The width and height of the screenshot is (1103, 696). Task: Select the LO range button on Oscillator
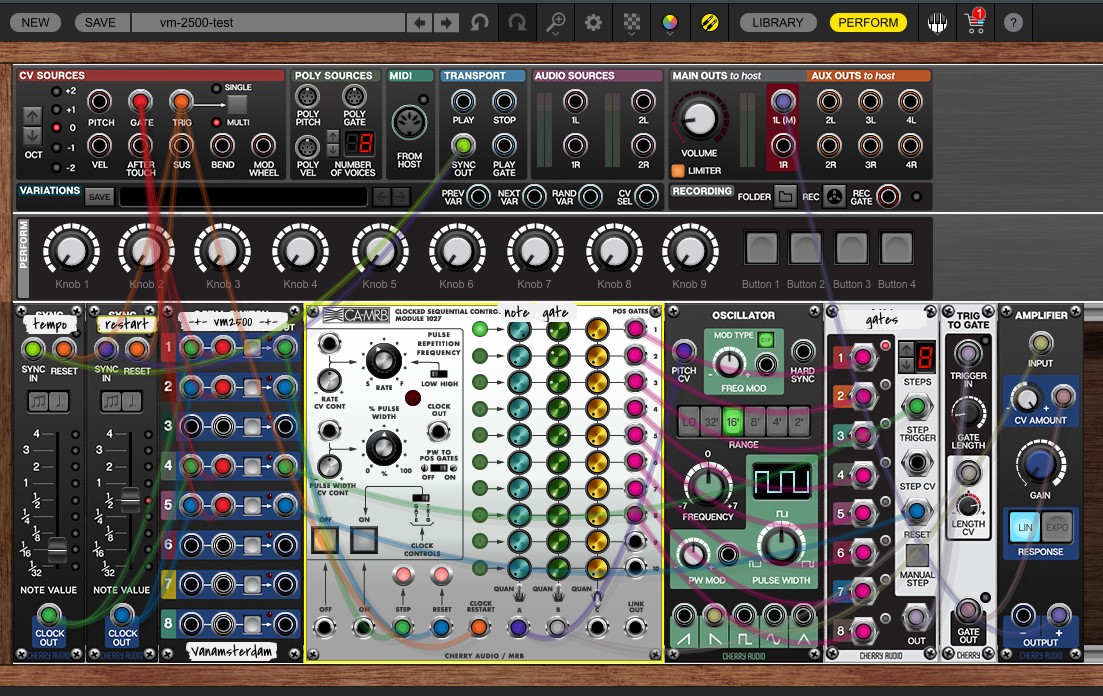[689, 422]
